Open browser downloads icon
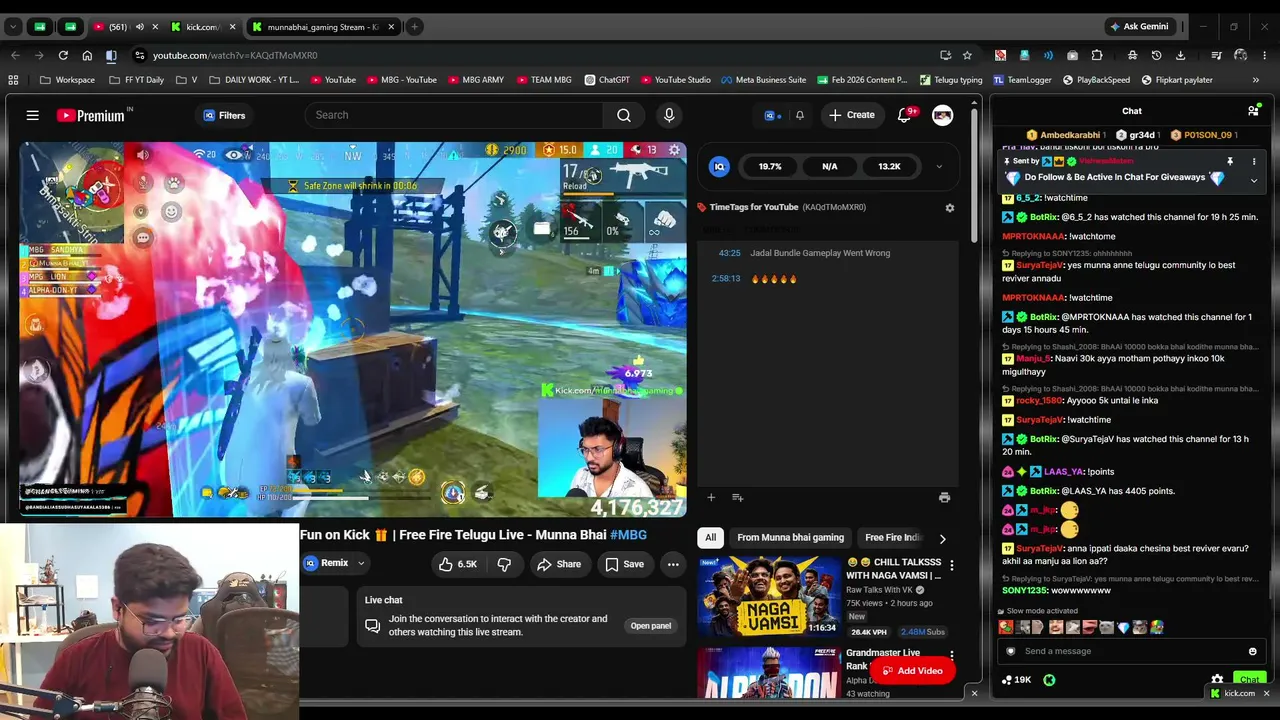1280x720 pixels. (x=1180, y=55)
